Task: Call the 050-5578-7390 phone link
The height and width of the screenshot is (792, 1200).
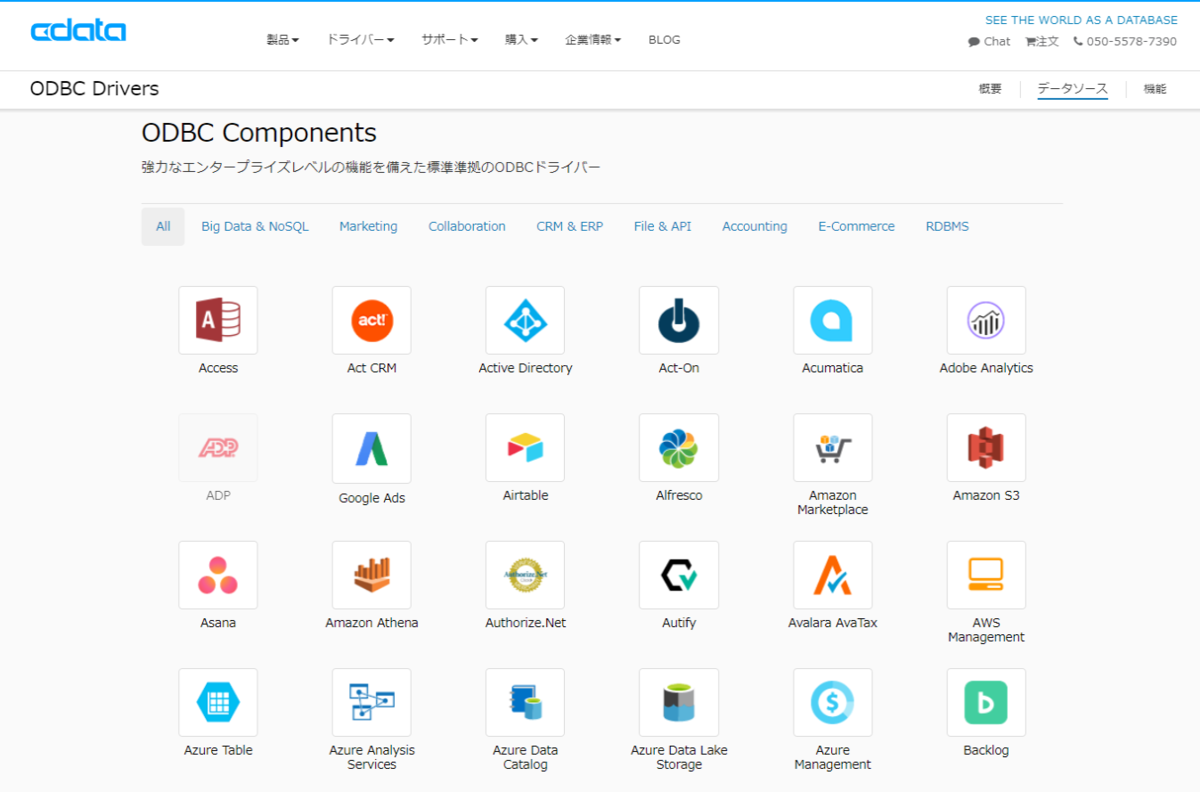Action: point(1125,42)
